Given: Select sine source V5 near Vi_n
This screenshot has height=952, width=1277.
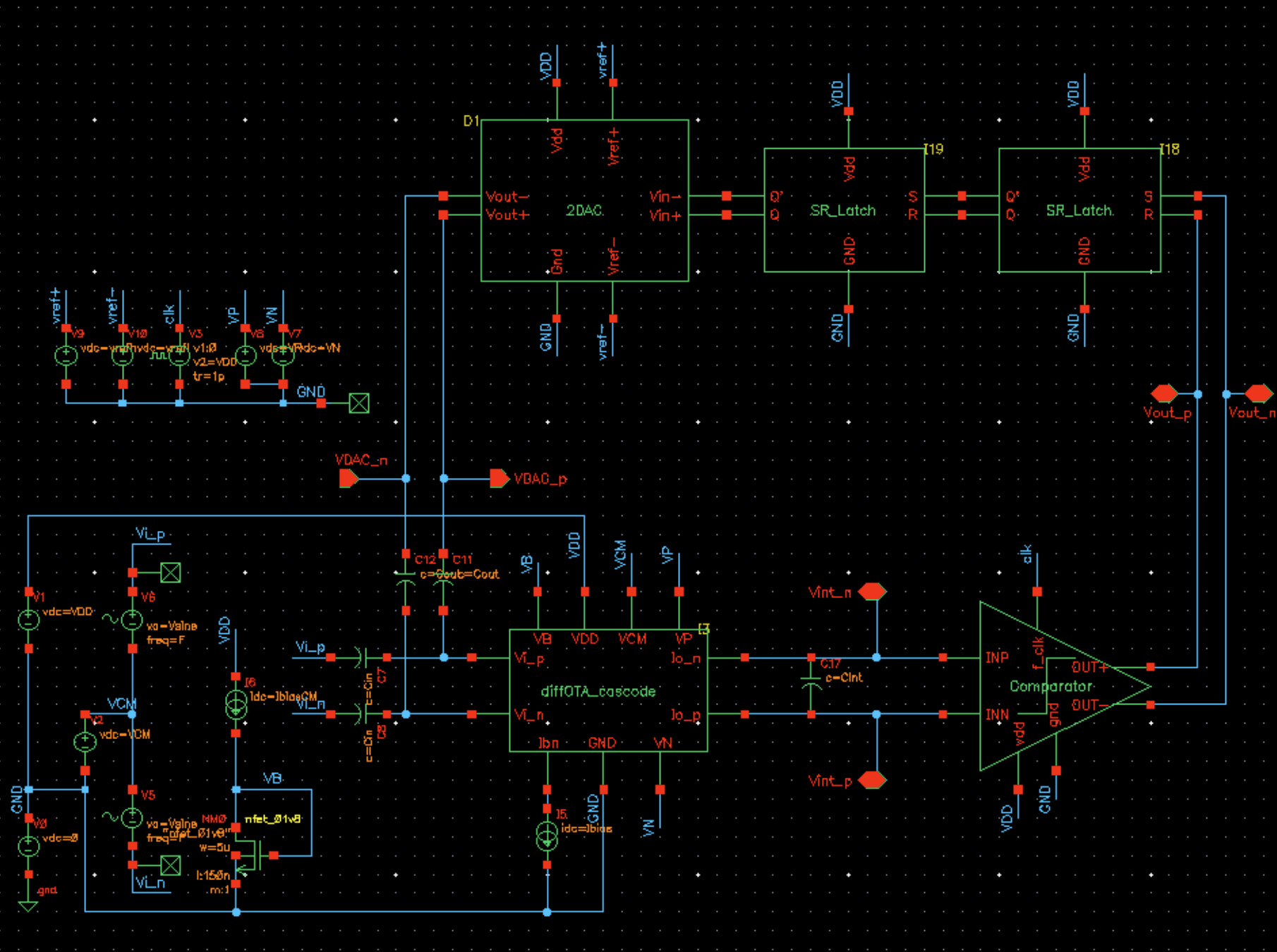Looking at the screenshot, I should point(132,817).
